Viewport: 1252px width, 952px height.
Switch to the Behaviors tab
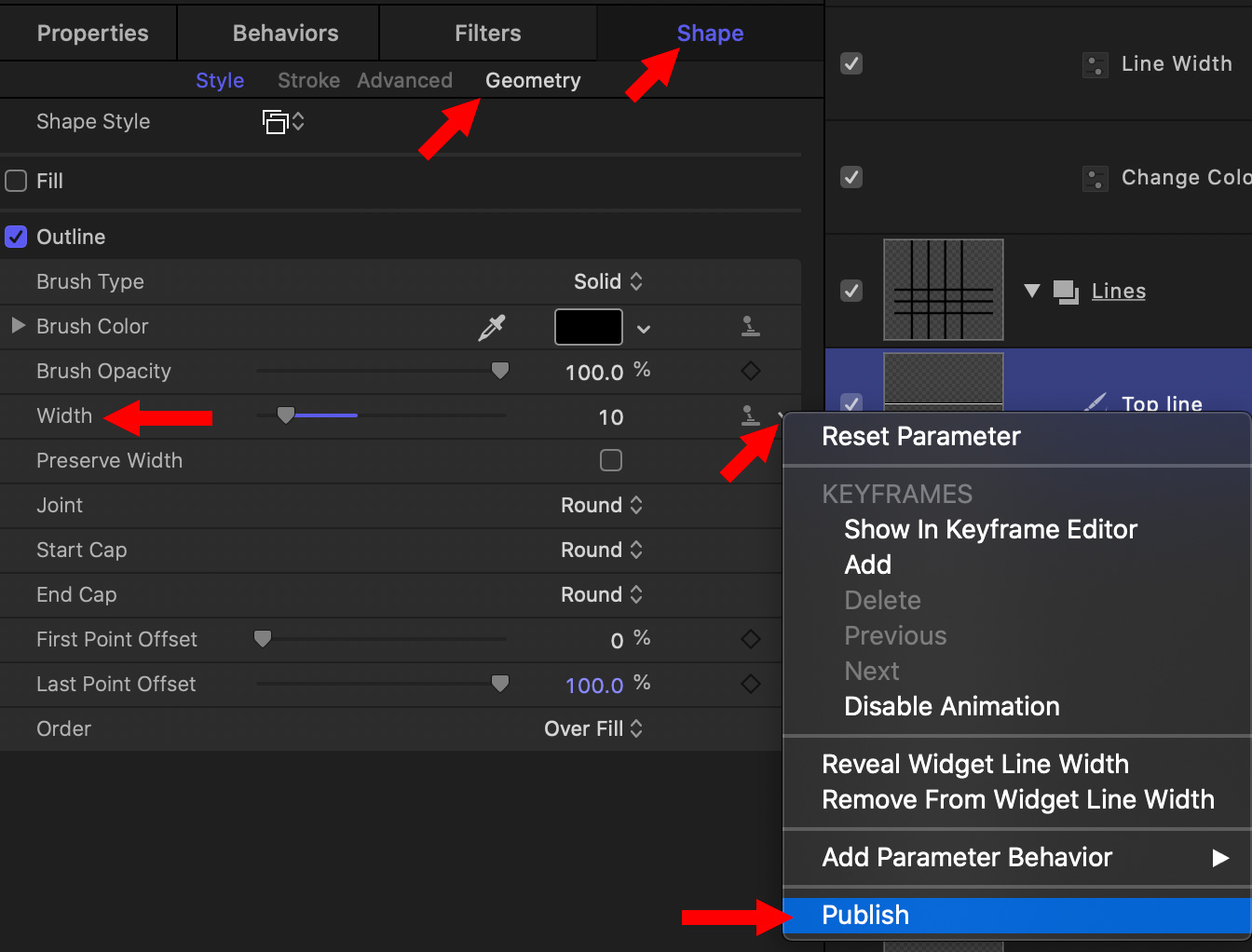(285, 34)
